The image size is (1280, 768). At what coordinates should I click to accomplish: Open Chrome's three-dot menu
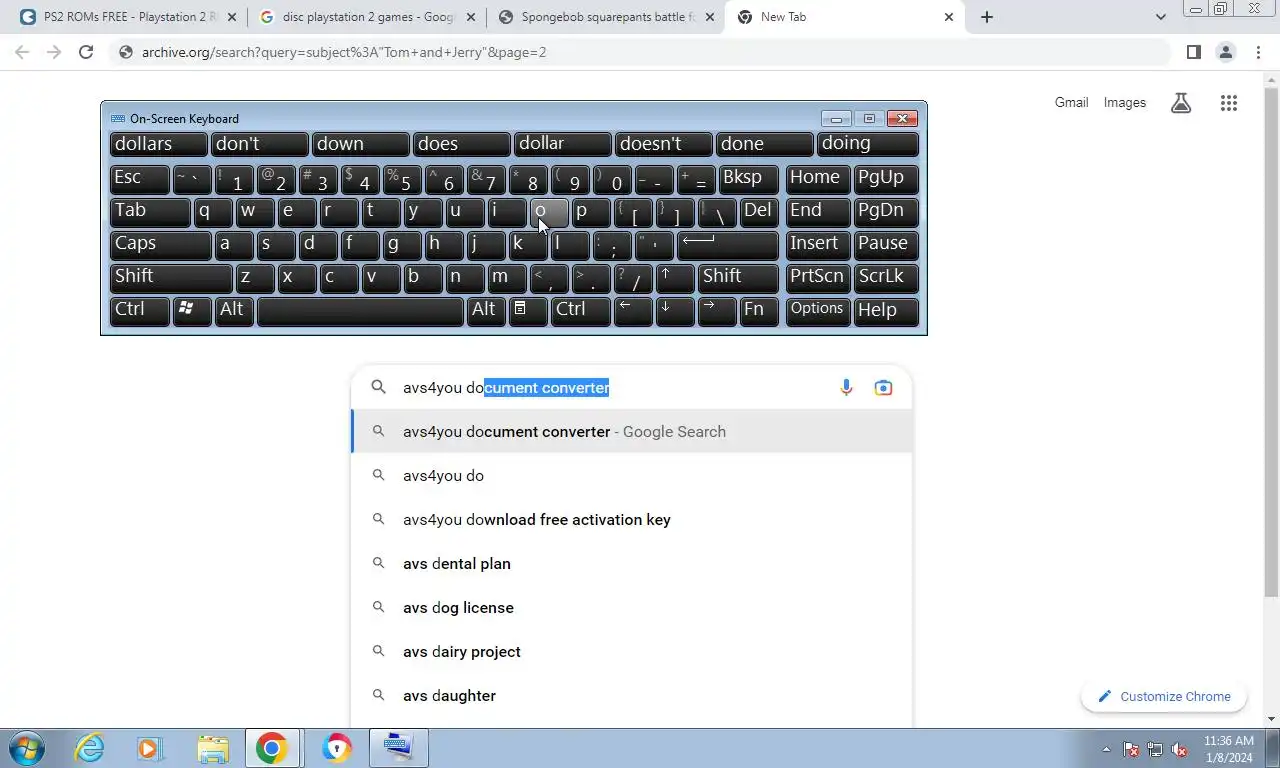click(x=1258, y=52)
